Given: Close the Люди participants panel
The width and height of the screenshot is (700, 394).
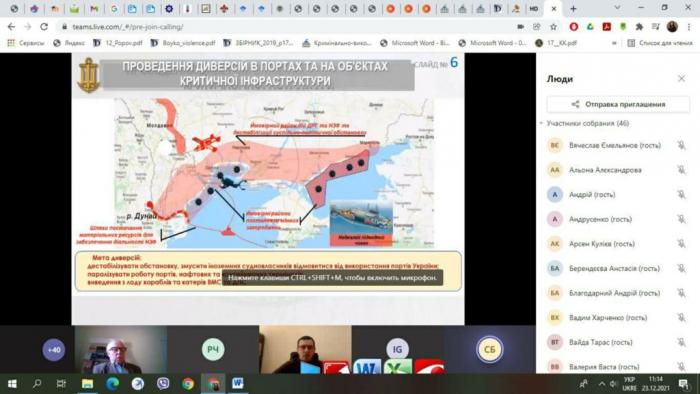Looking at the screenshot, I should (x=681, y=79).
